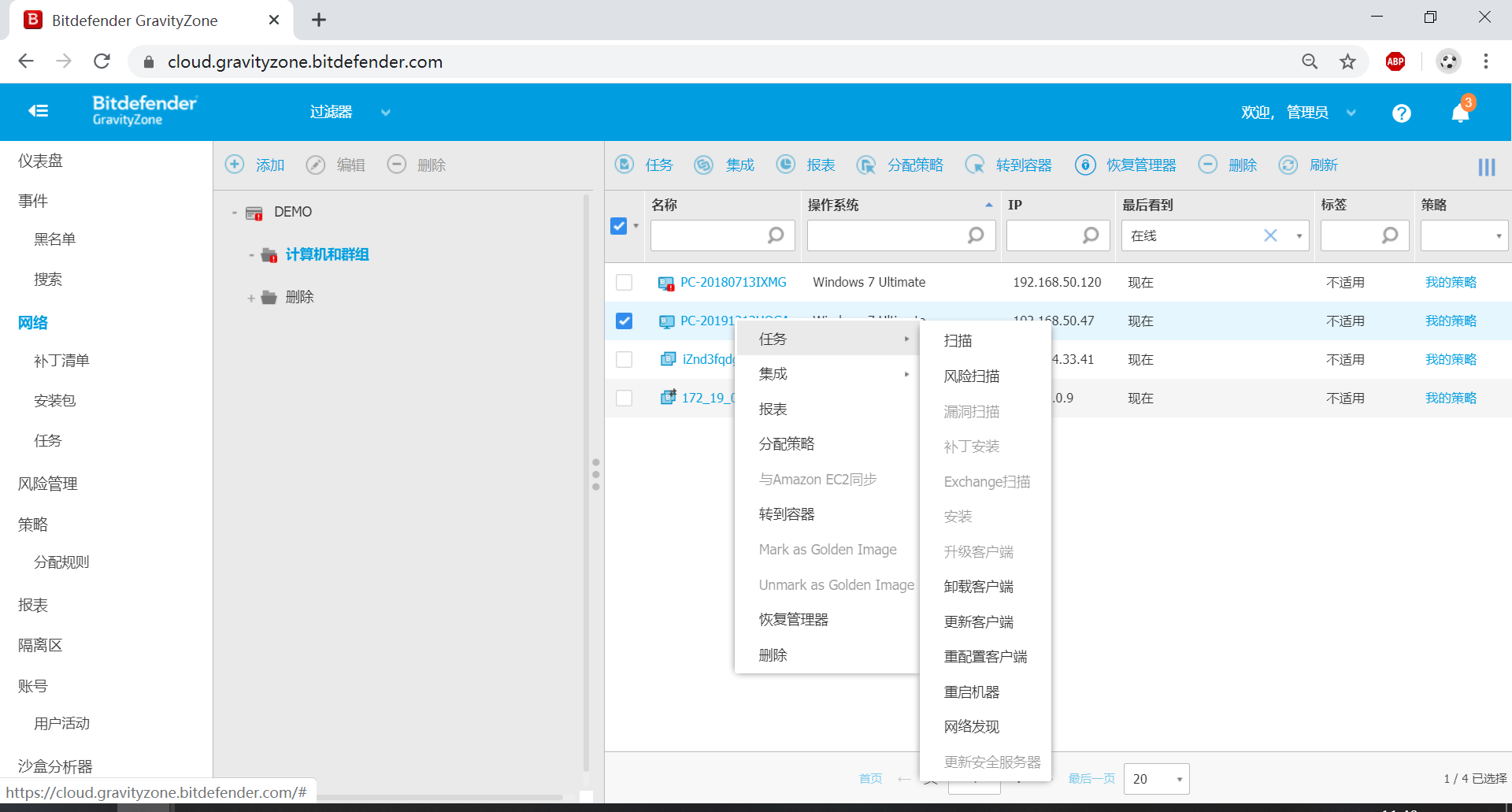1512x812 pixels.
Task: Go to 仪表盘 in the sidebar
Action: point(40,161)
